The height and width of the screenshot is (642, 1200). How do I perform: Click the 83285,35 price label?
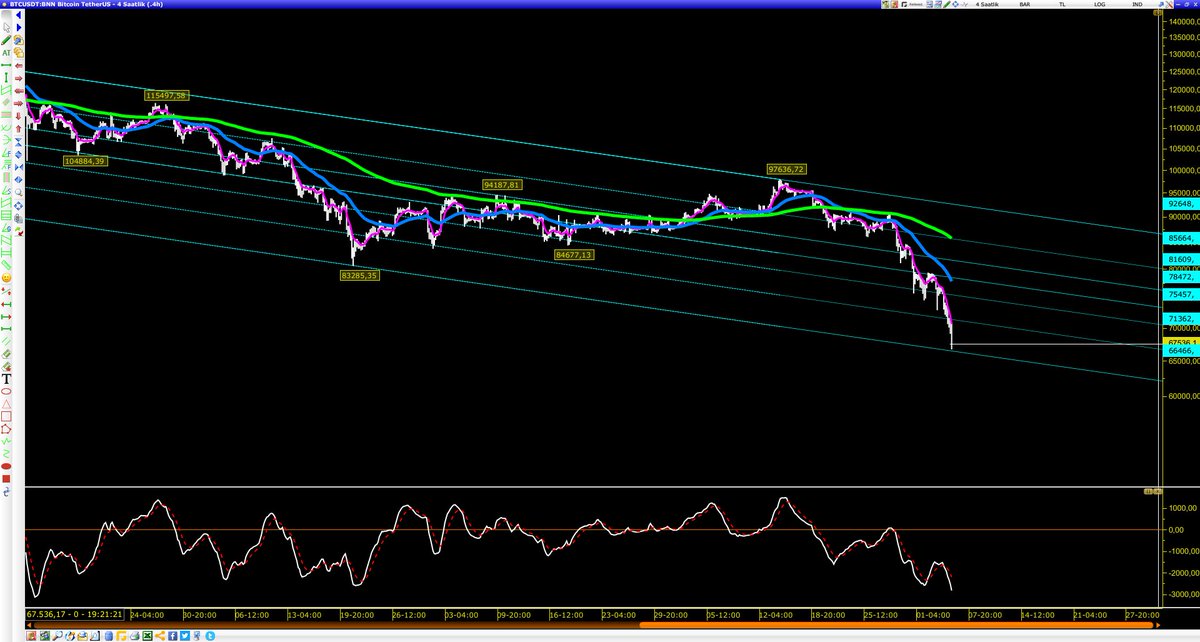tap(359, 274)
